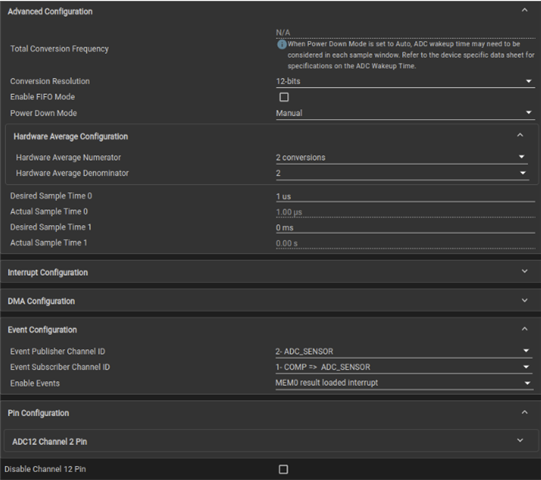Open the Enable Events dropdown
Viewport: 541px width, 480px height.
[404, 383]
